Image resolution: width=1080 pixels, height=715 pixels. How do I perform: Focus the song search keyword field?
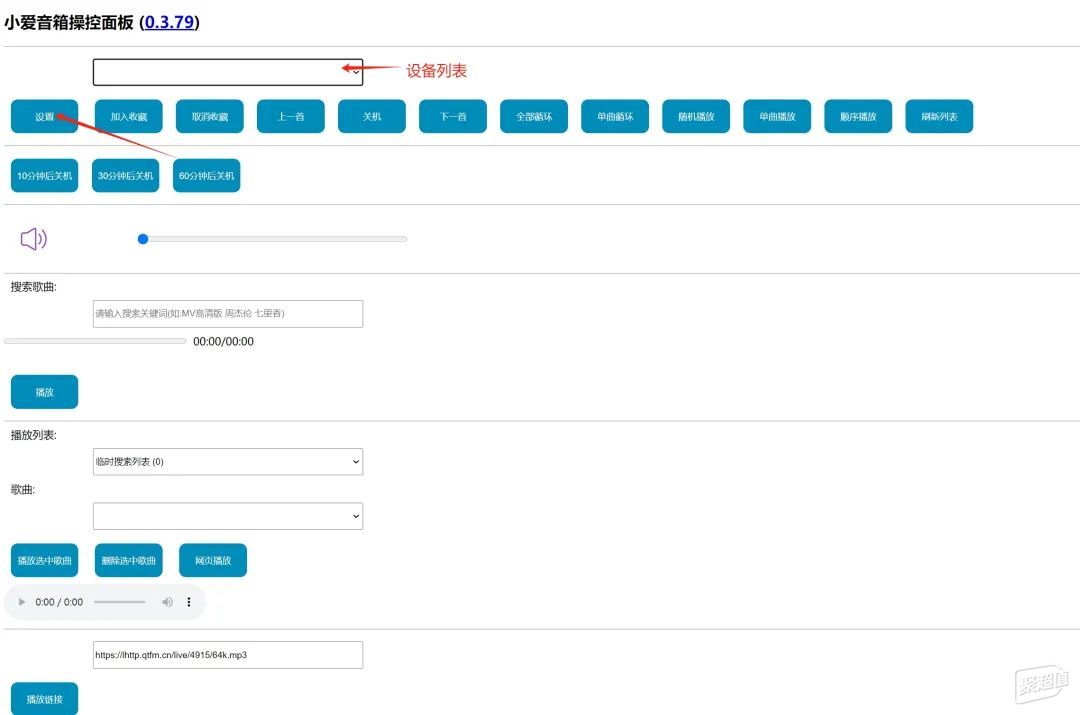[228, 313]
